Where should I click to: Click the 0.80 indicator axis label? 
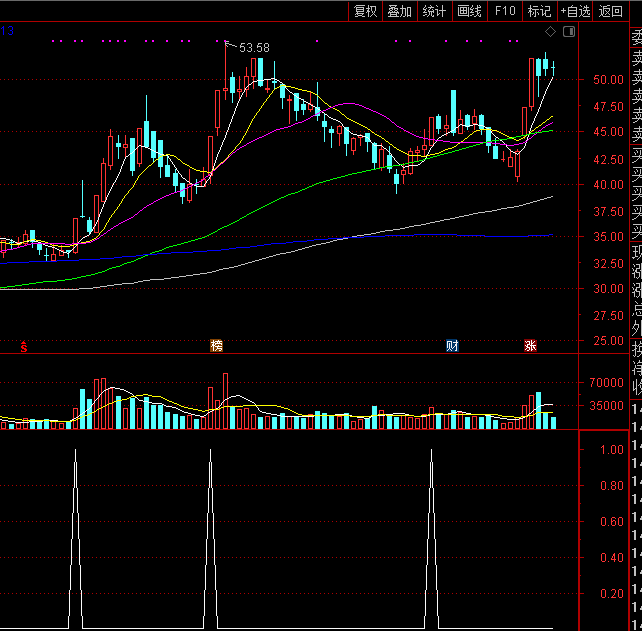tap(612, 486)
